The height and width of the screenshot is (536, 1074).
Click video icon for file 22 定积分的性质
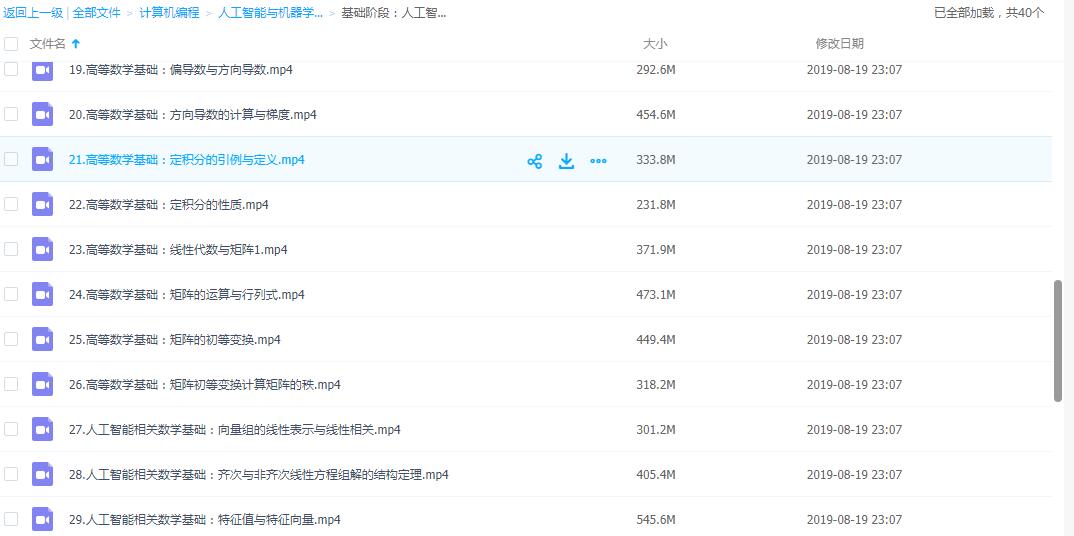[x=42, y=205]
